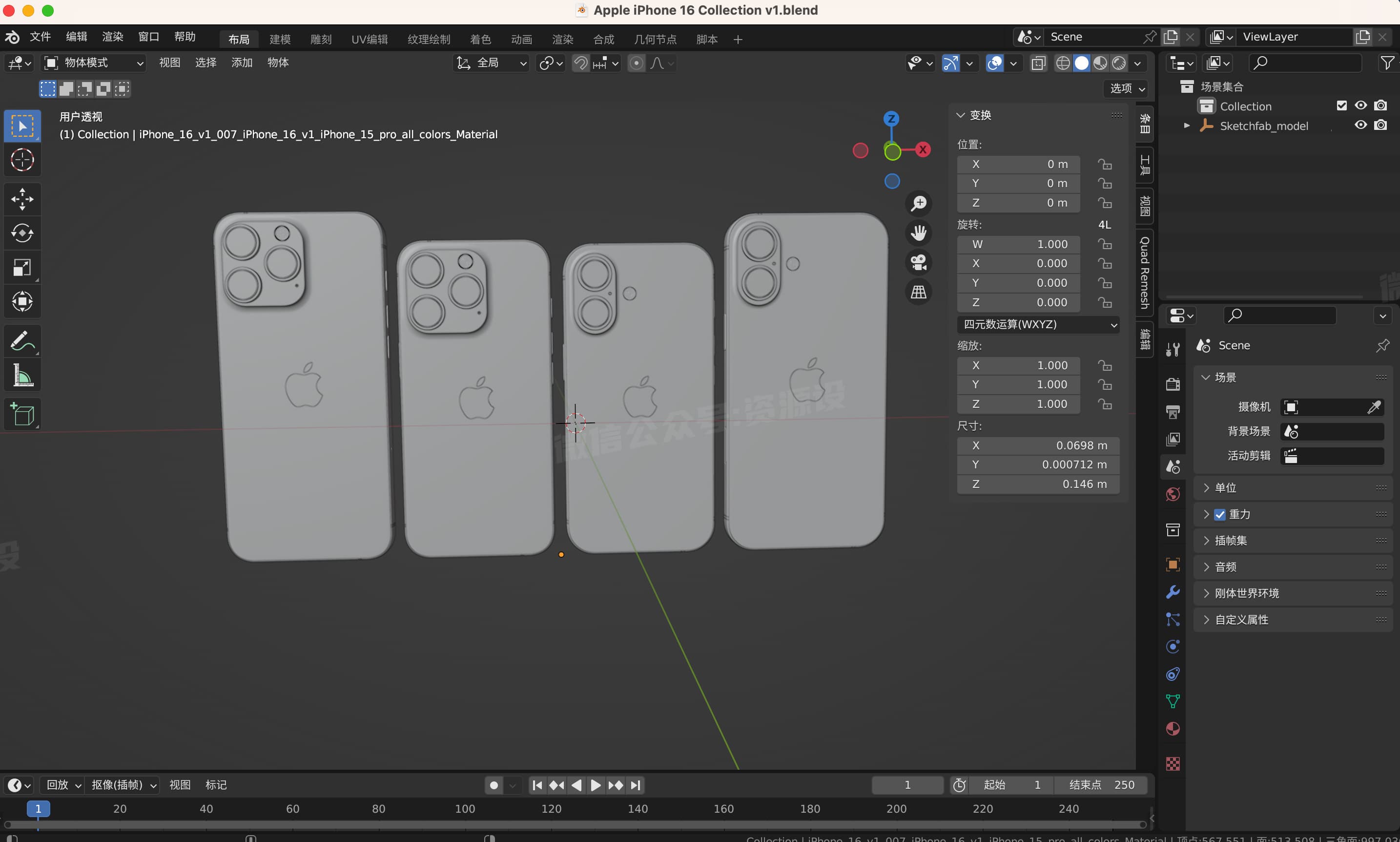Viewport: 1400px width, 842px height.
Task: Select the Measure tool
Action: 22,375
